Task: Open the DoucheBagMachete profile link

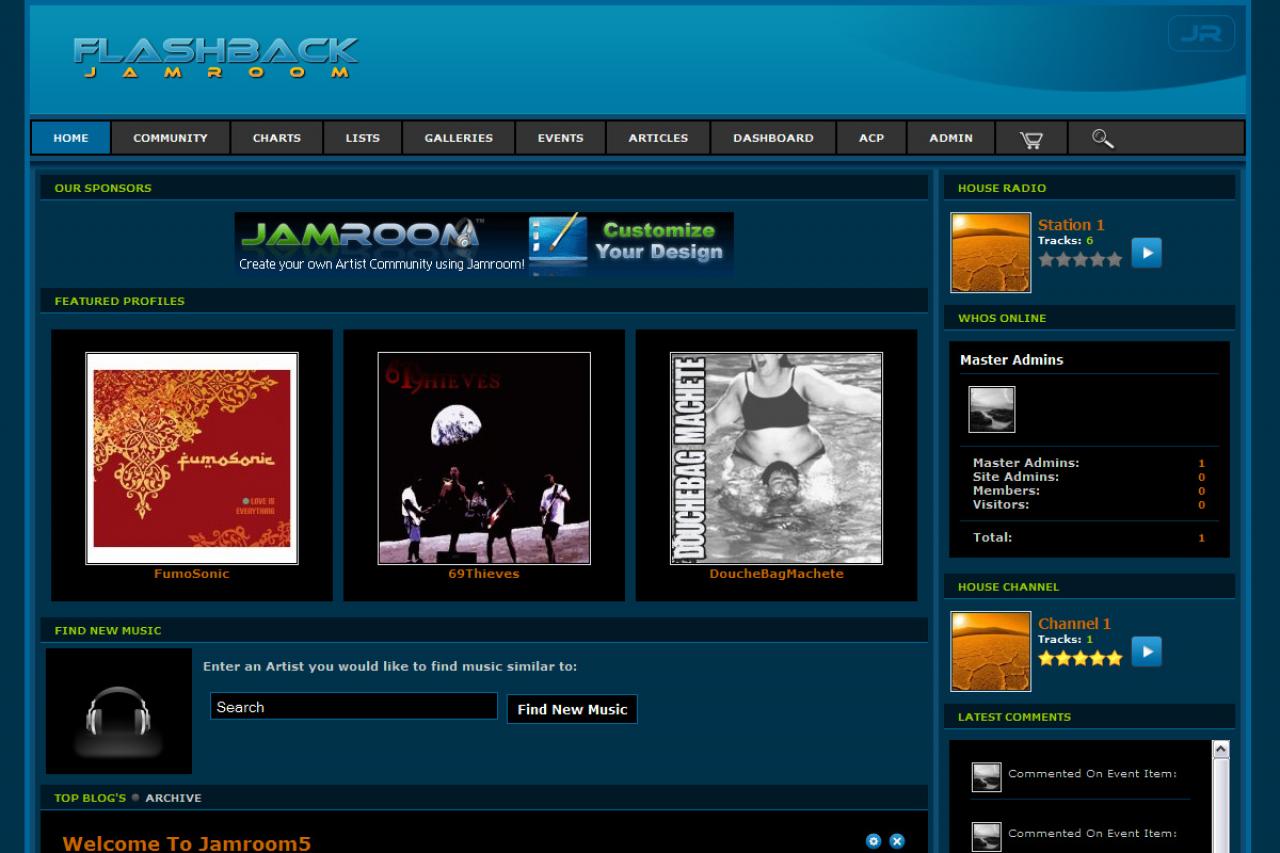Action: (777, 574)
